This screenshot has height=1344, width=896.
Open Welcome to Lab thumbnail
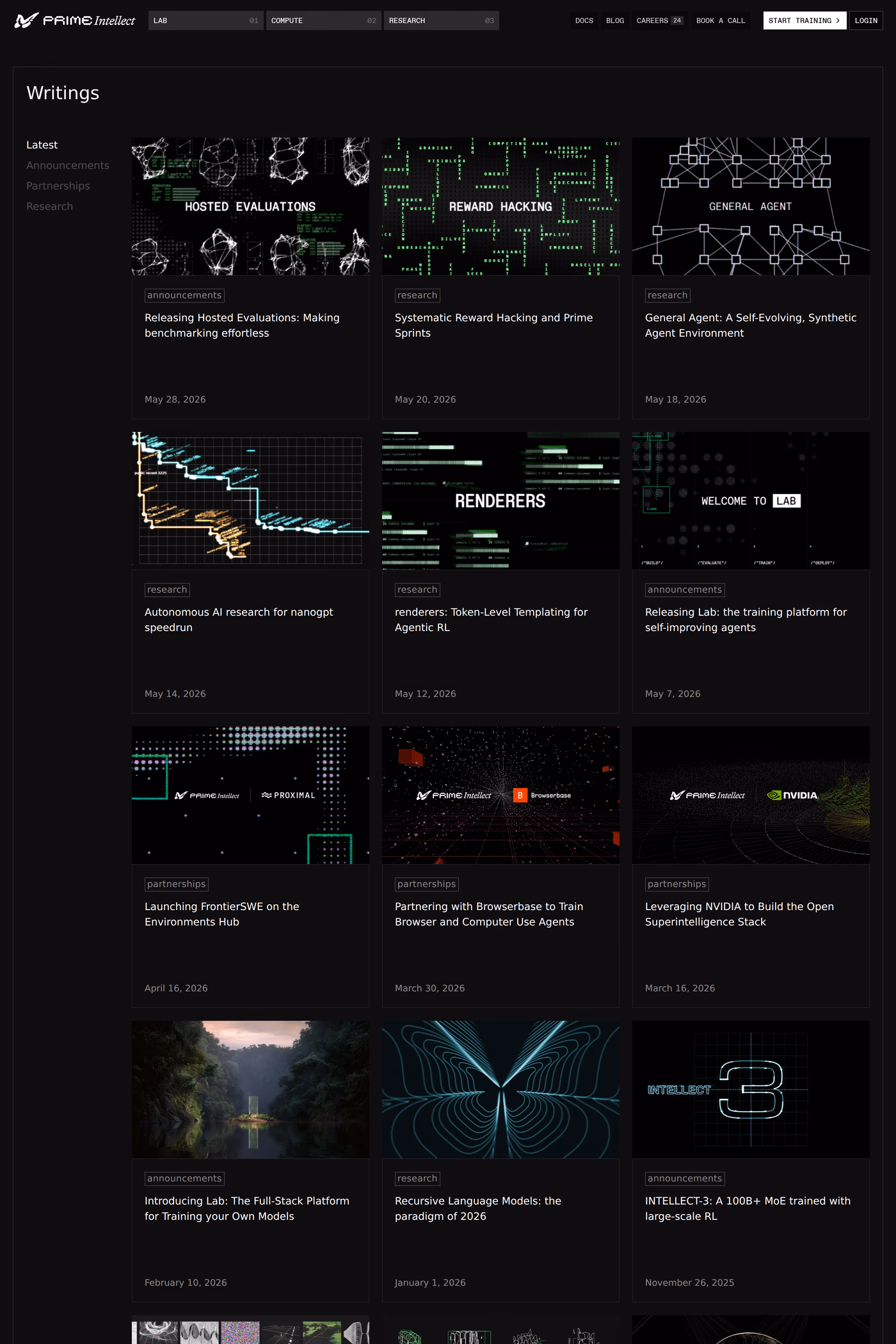(751, 500)
